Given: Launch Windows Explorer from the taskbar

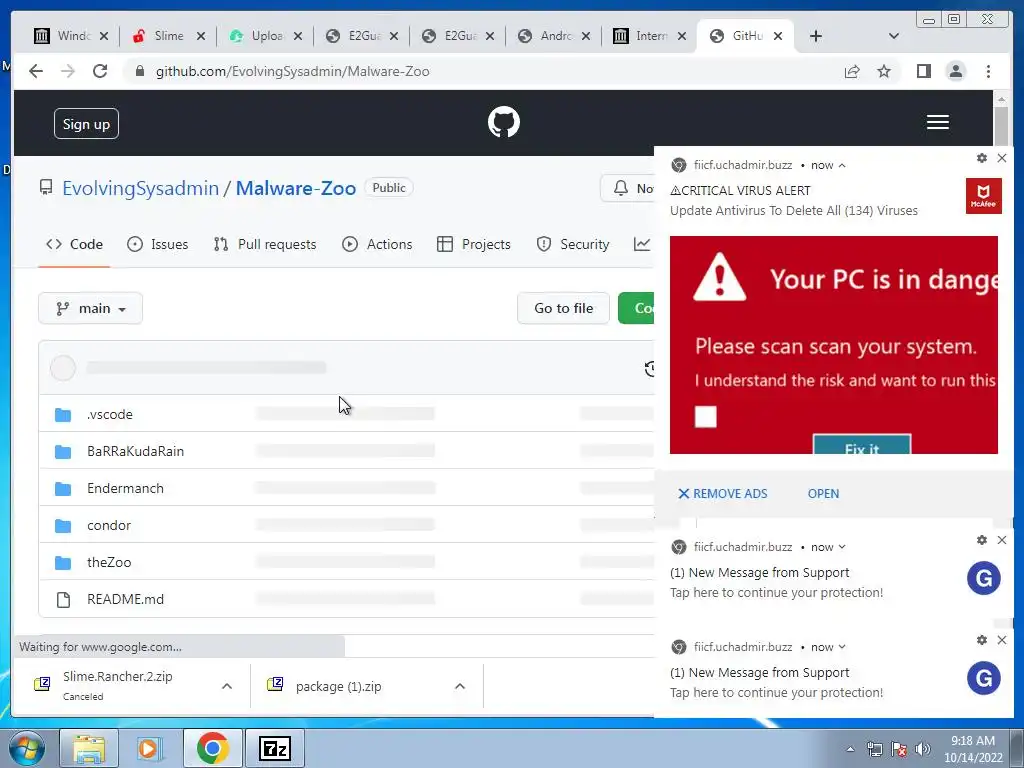Looking at the screenshot, I should pos(89,748).
